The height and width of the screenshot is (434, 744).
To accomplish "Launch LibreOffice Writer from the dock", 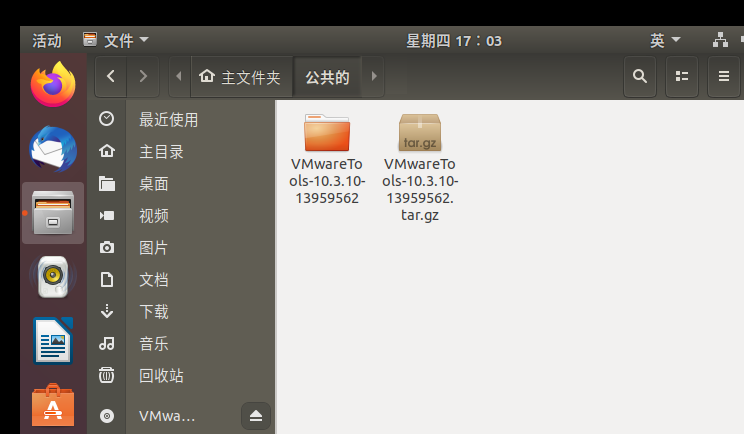I will point(53,341).
